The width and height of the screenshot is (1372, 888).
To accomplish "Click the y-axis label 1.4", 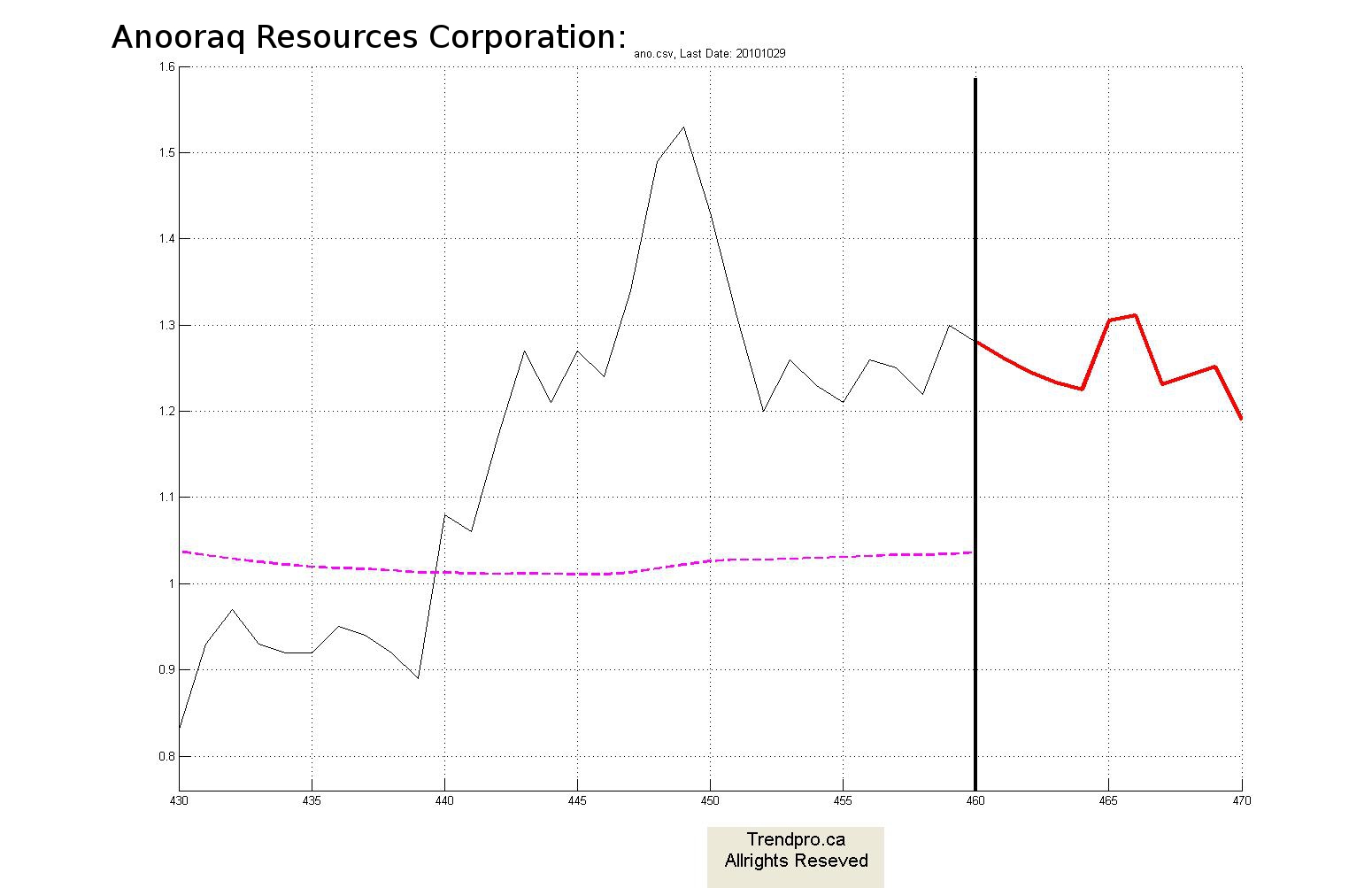I will coord(167,239).
